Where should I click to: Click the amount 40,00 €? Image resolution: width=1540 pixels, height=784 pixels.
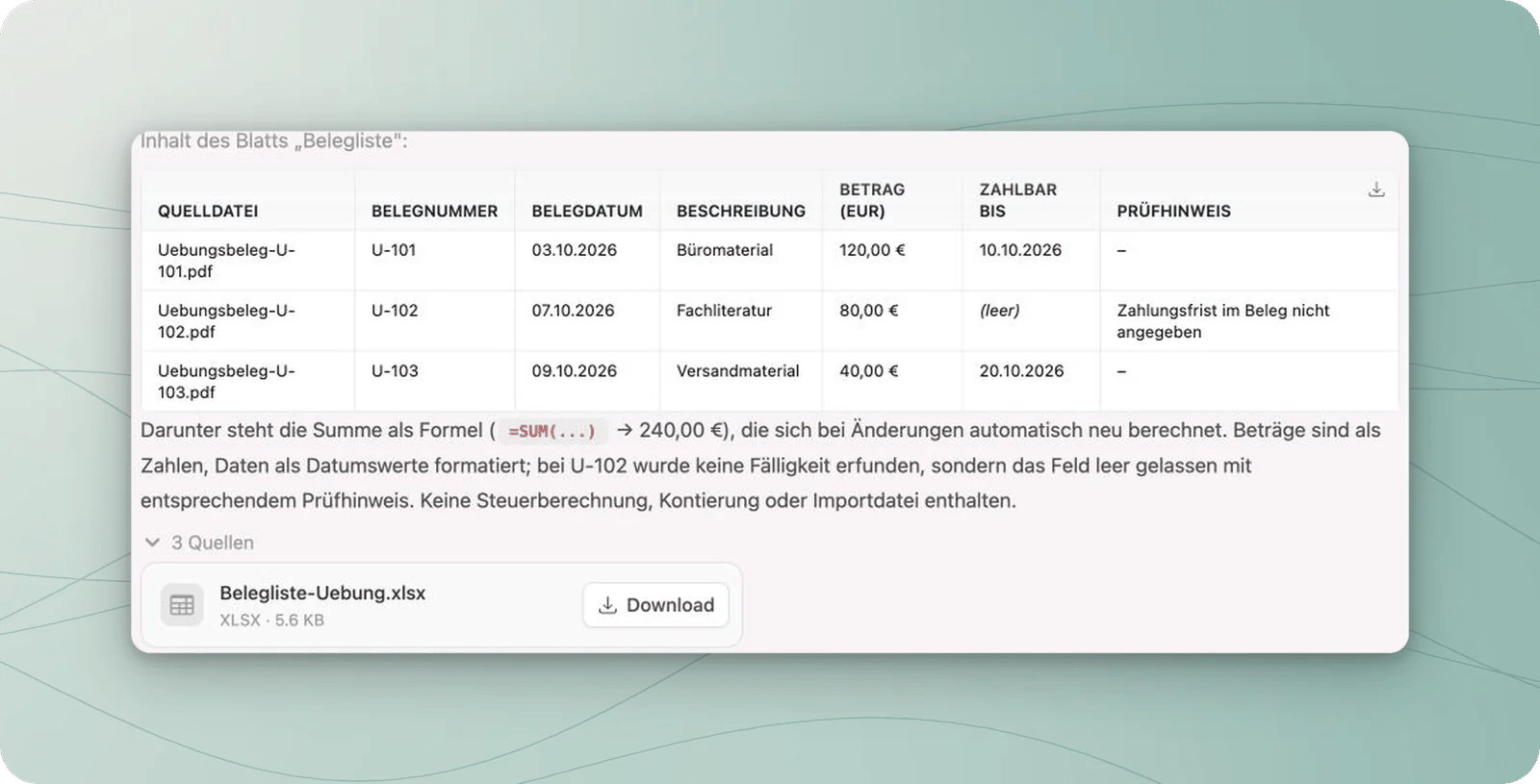[x=868, y=371]
